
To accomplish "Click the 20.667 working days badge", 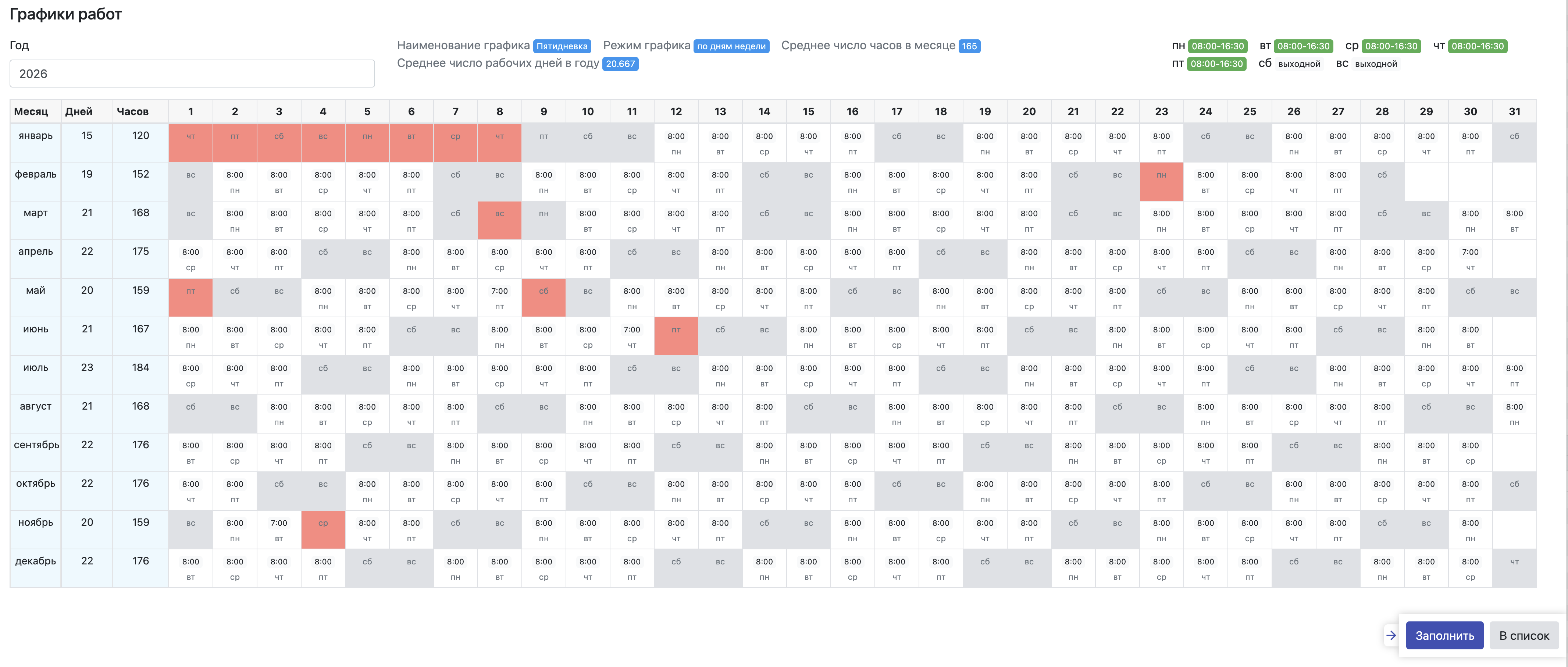I will tap(620, 64).
